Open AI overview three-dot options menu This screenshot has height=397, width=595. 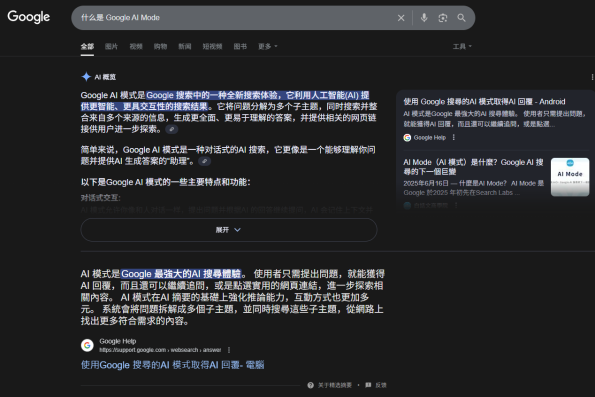pyautogui.click(x=592, y=77)
